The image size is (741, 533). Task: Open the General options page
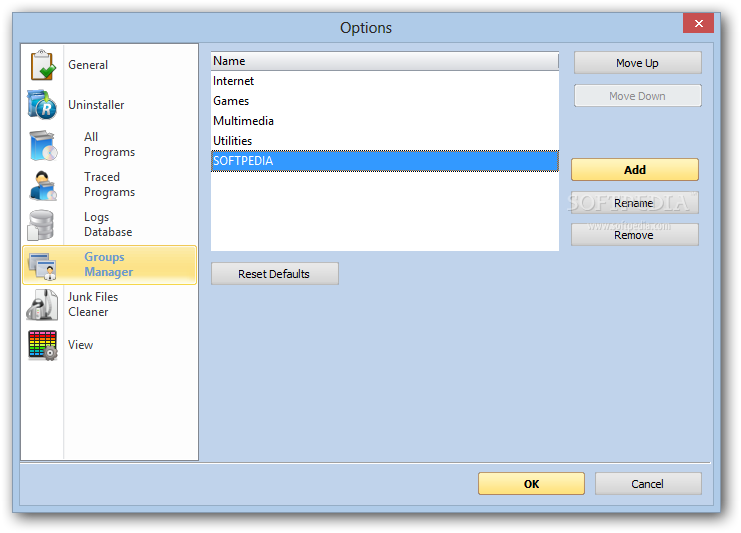tap(88, 65)
